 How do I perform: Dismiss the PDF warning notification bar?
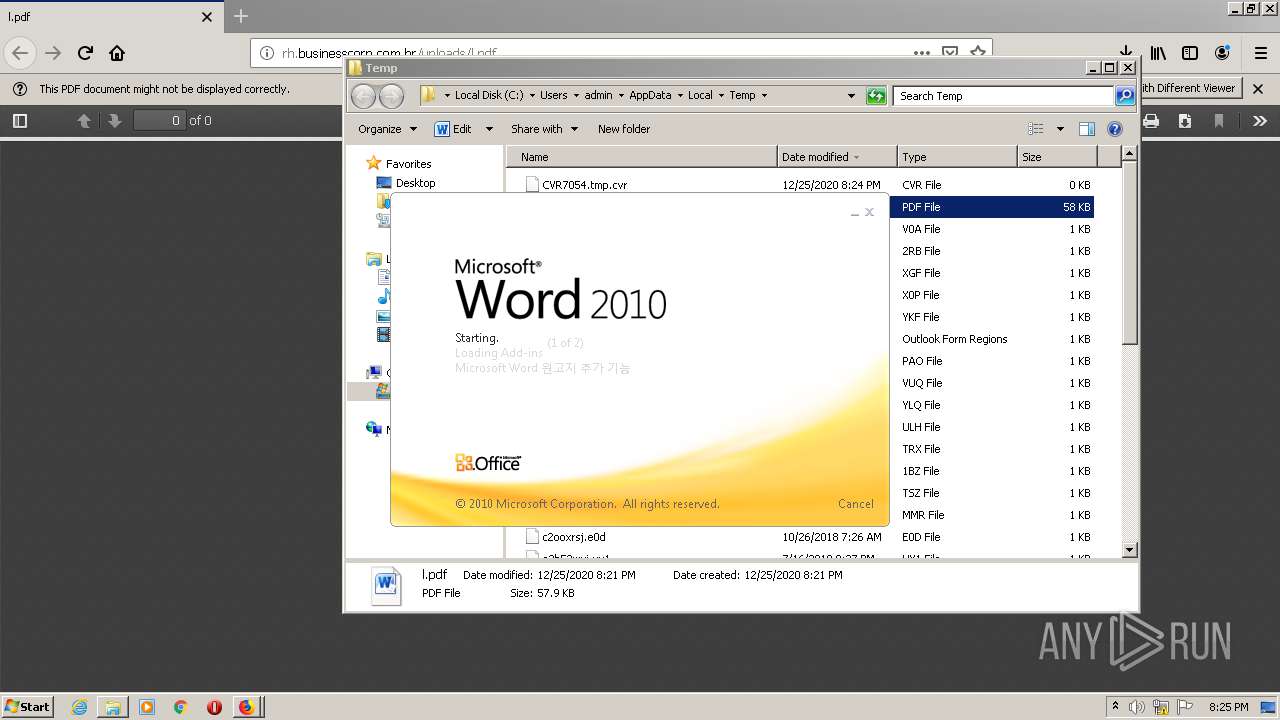point(1258,89)
